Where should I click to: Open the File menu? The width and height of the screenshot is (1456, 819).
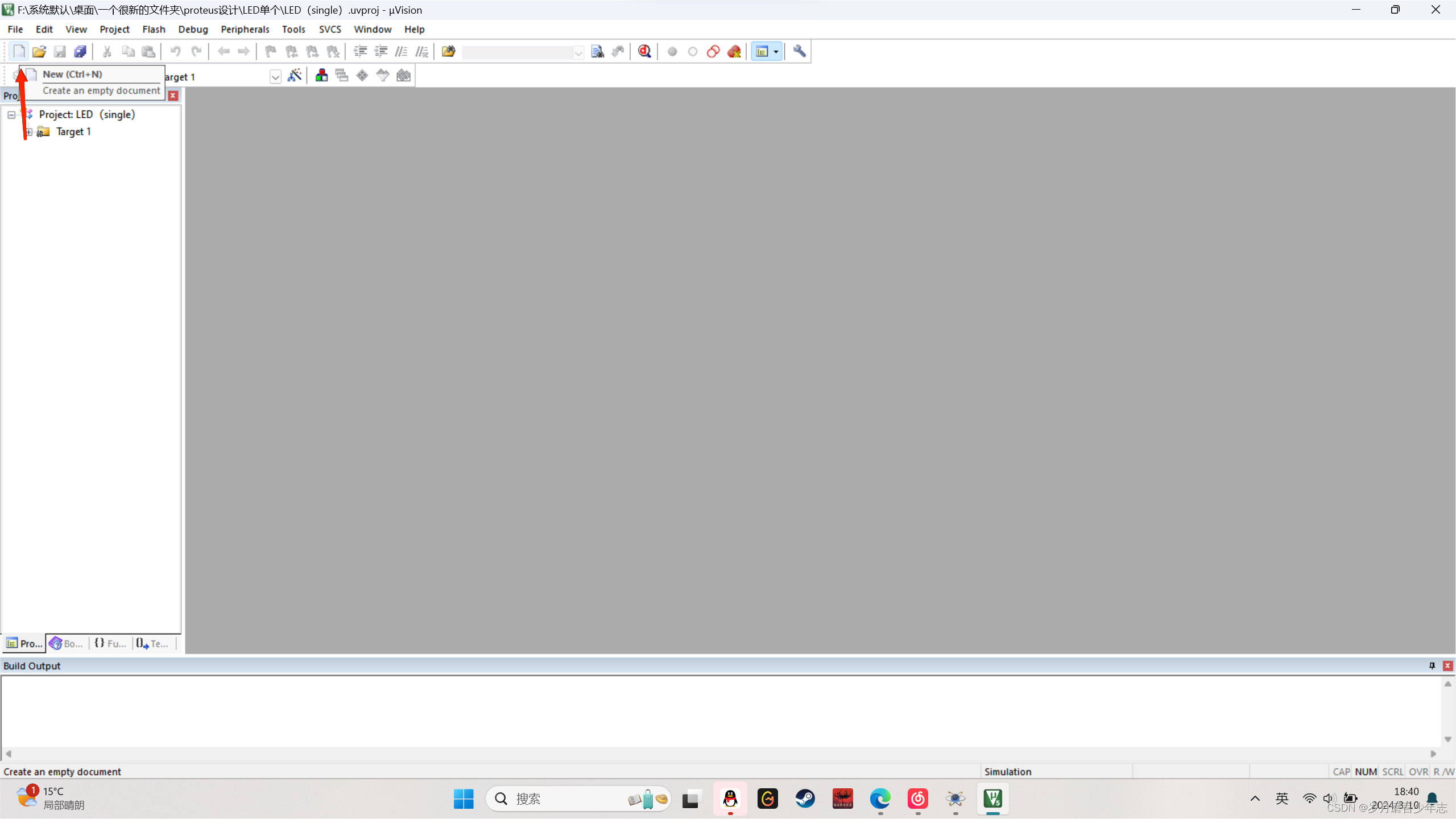coord(15,29)
